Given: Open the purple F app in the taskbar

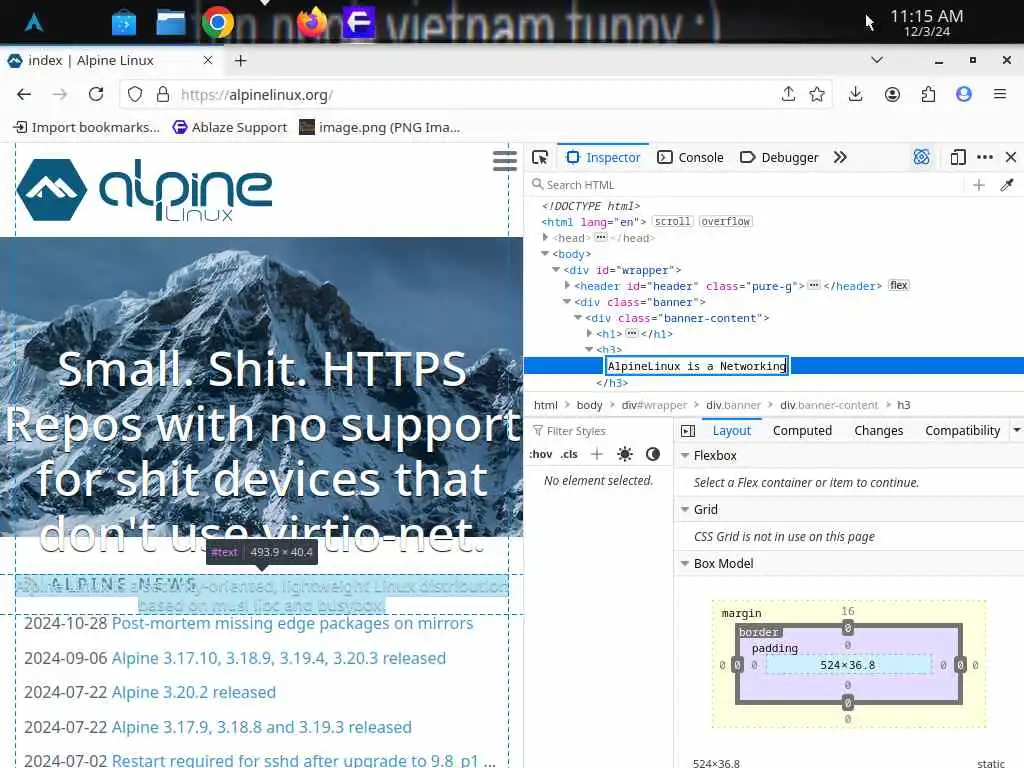Looking at the screenshot, I should pyautogui.click(x=359, y=23).
